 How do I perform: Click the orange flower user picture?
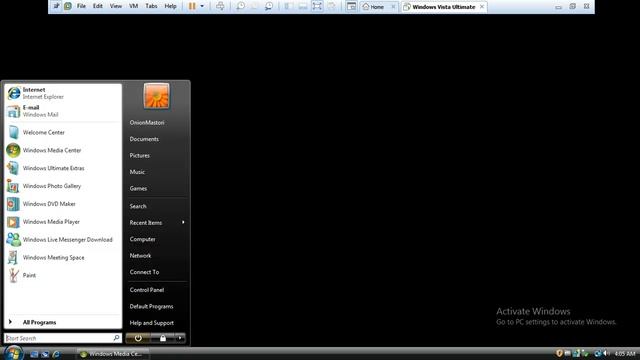[156, 96]
